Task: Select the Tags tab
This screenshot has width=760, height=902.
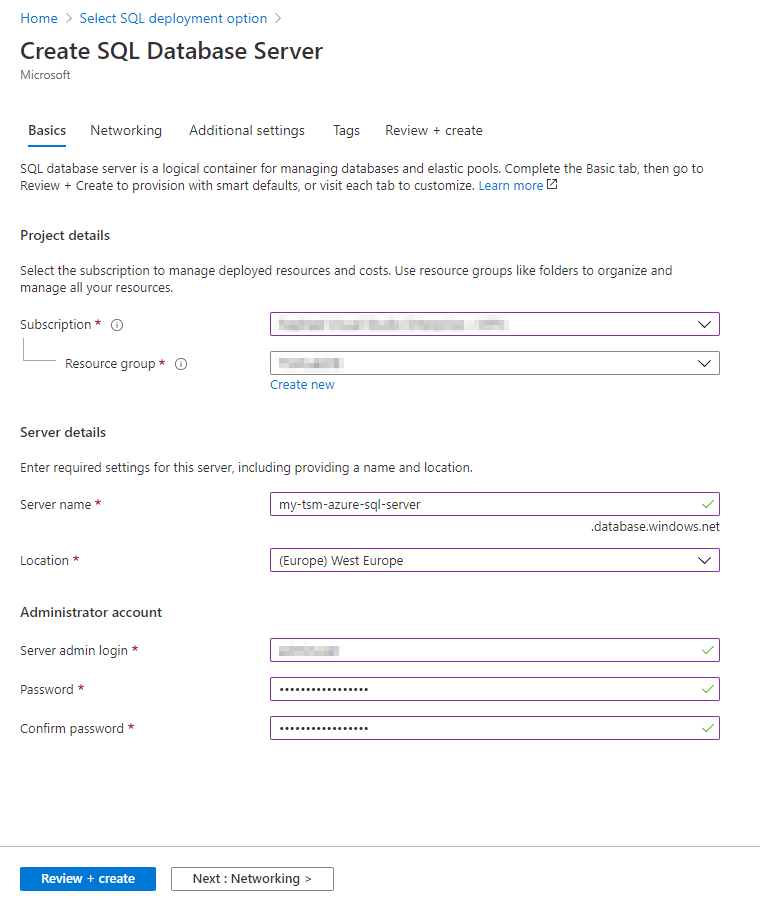Action: 346,131
